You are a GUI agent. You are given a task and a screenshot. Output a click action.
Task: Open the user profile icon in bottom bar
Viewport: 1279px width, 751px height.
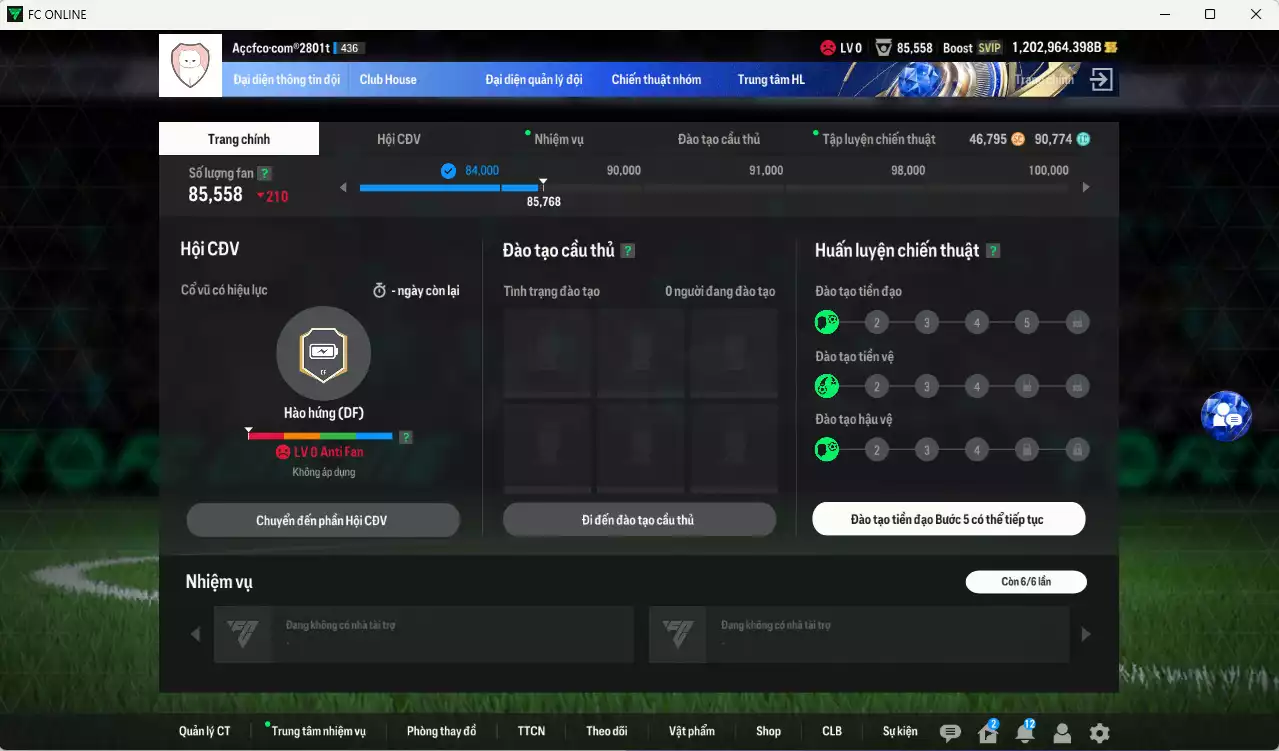[1062, 733]
